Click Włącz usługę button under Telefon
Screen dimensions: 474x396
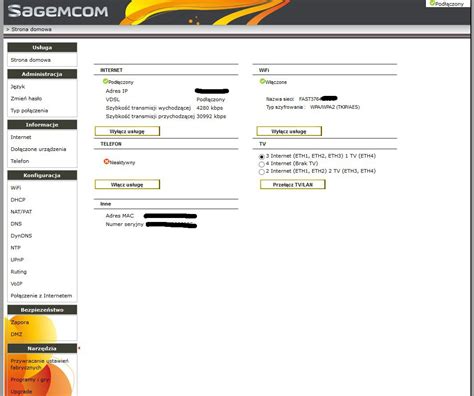pyautogui.click(x=127, y=184)
